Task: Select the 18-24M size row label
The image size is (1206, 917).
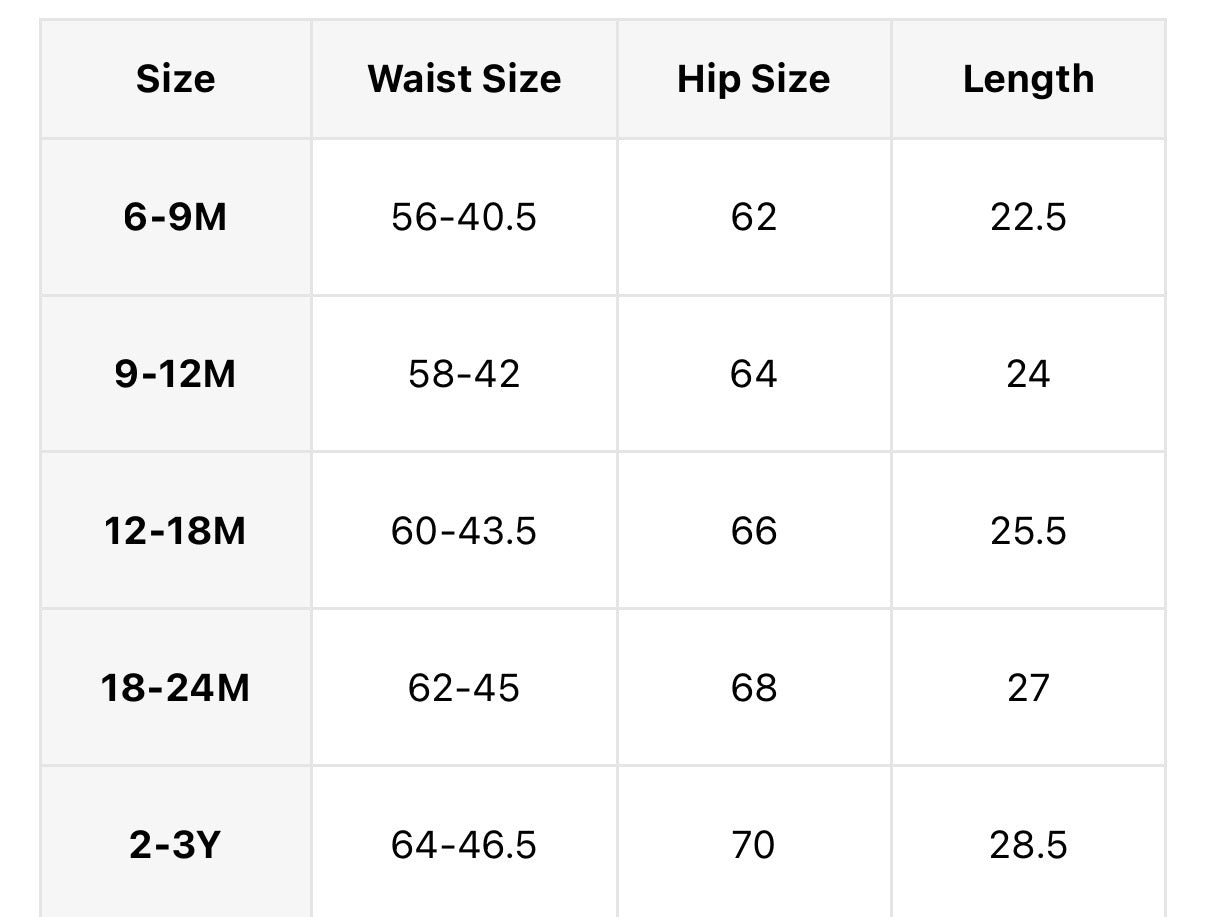Action: point(175,688)
